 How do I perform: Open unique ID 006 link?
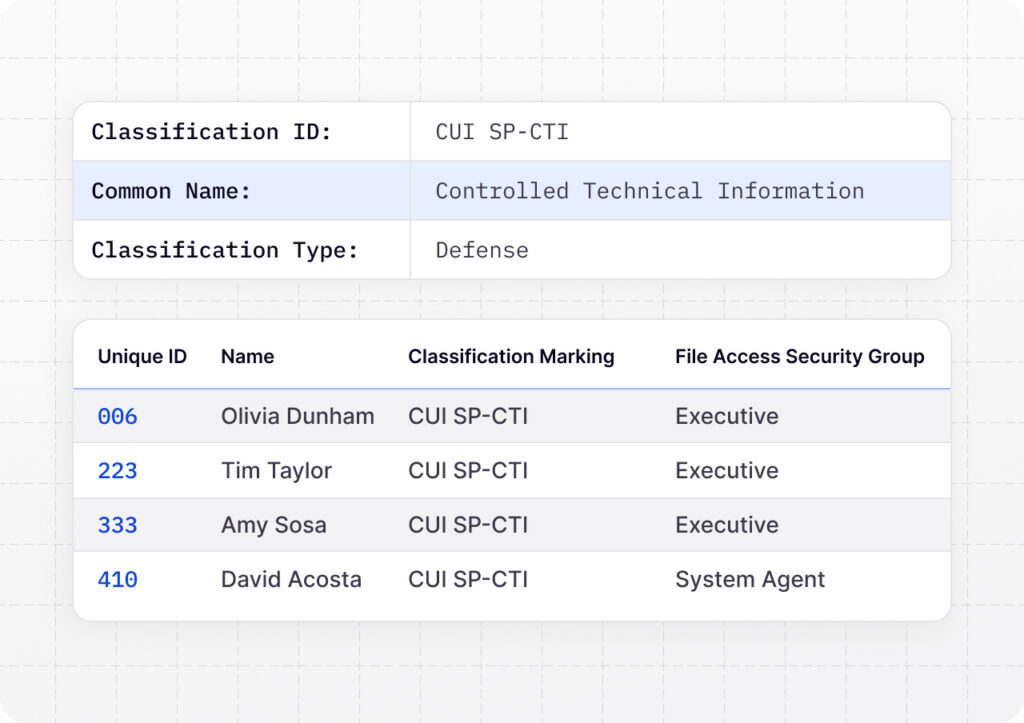point(117,417)
